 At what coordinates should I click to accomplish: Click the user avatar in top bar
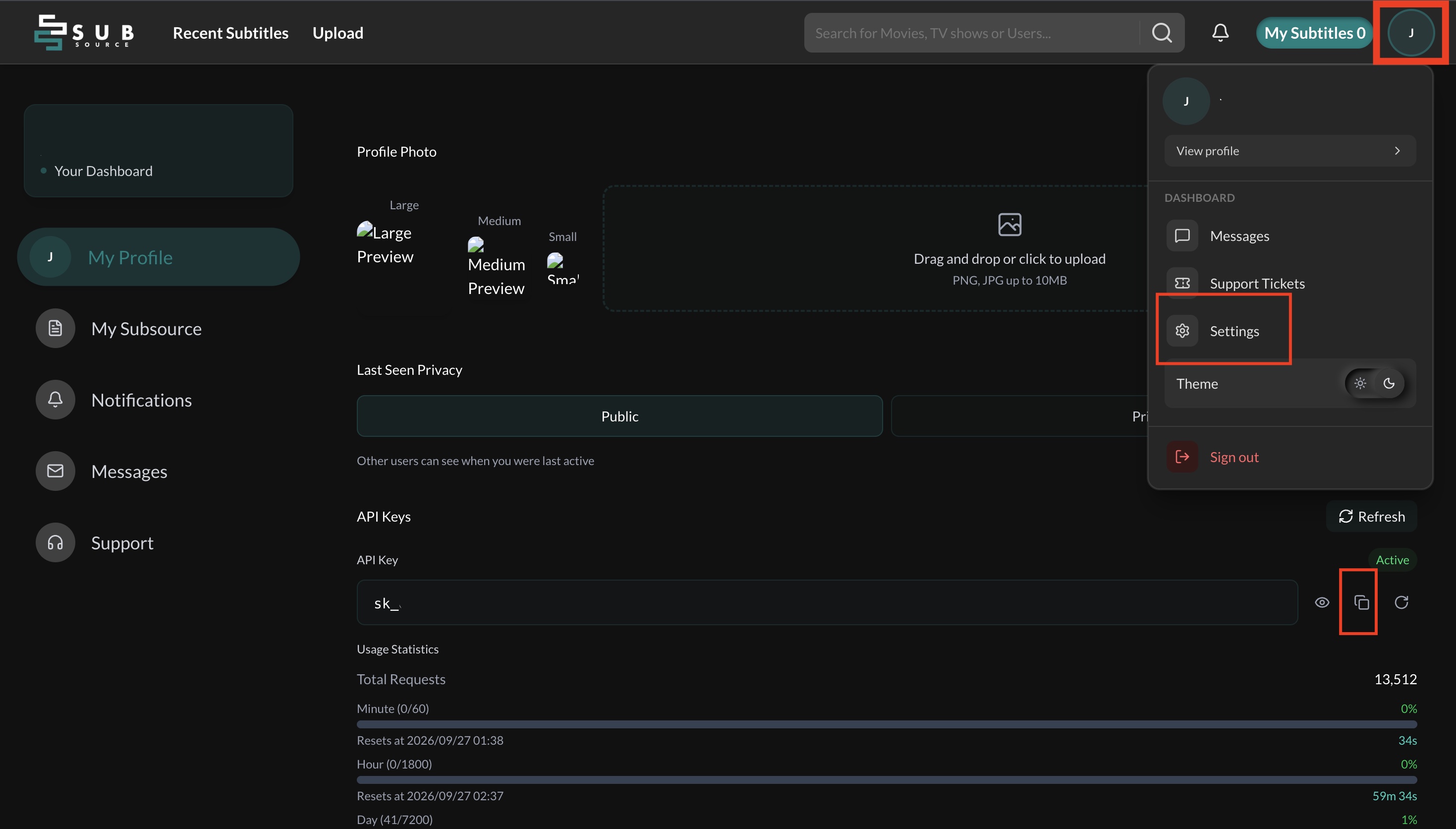(x=1410, y=33)
